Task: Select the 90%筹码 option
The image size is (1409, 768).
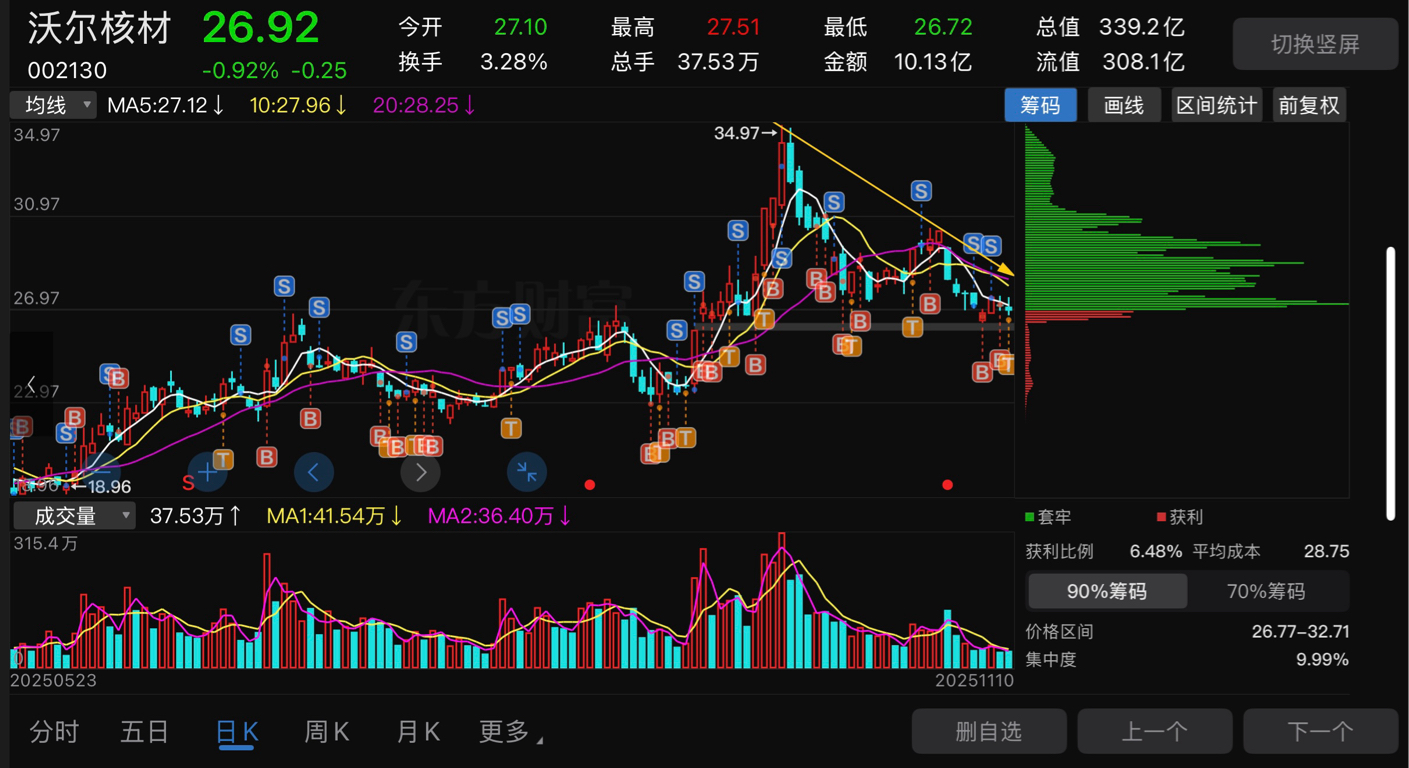Action: 1107,591
